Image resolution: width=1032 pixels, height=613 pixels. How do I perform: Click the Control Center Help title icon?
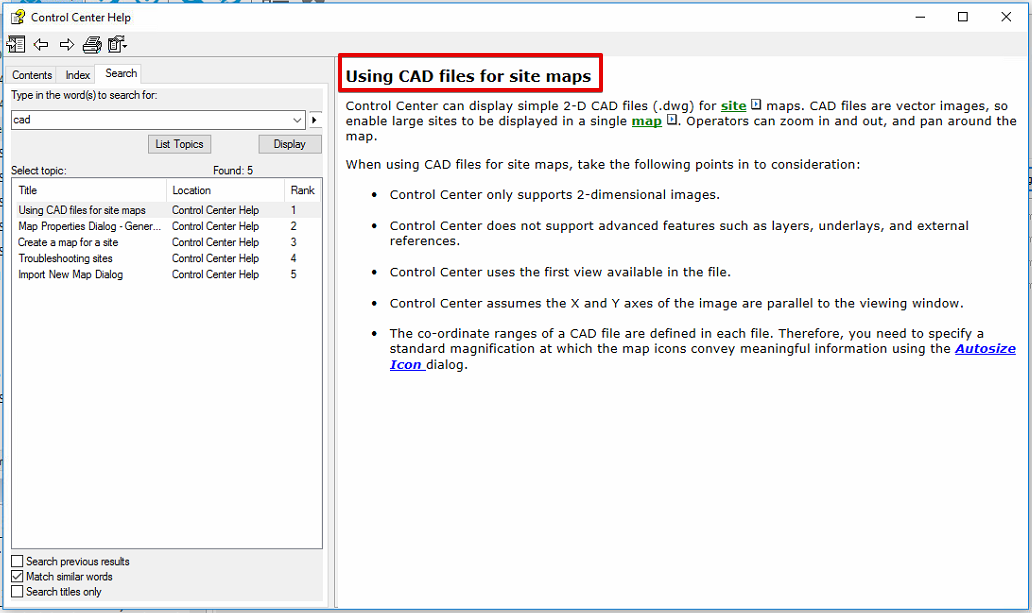(x=18, y=17)
